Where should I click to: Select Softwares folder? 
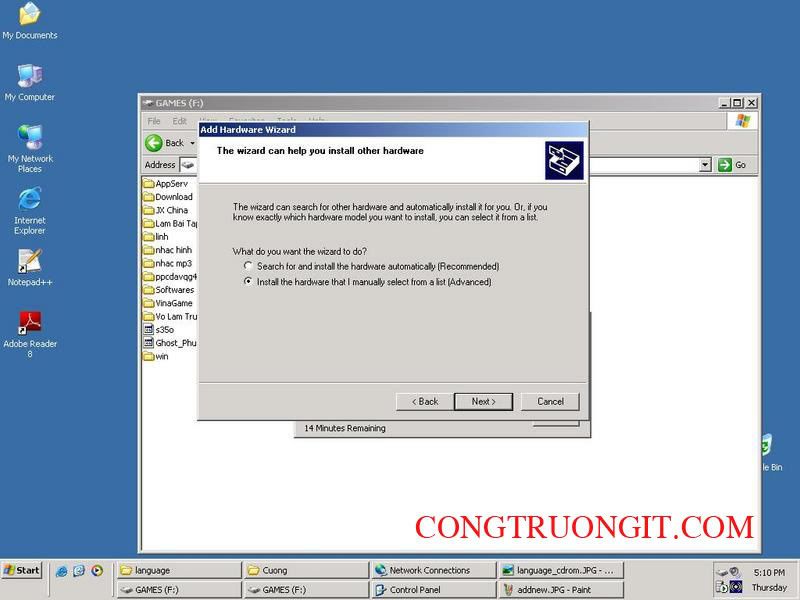[169, 290]
